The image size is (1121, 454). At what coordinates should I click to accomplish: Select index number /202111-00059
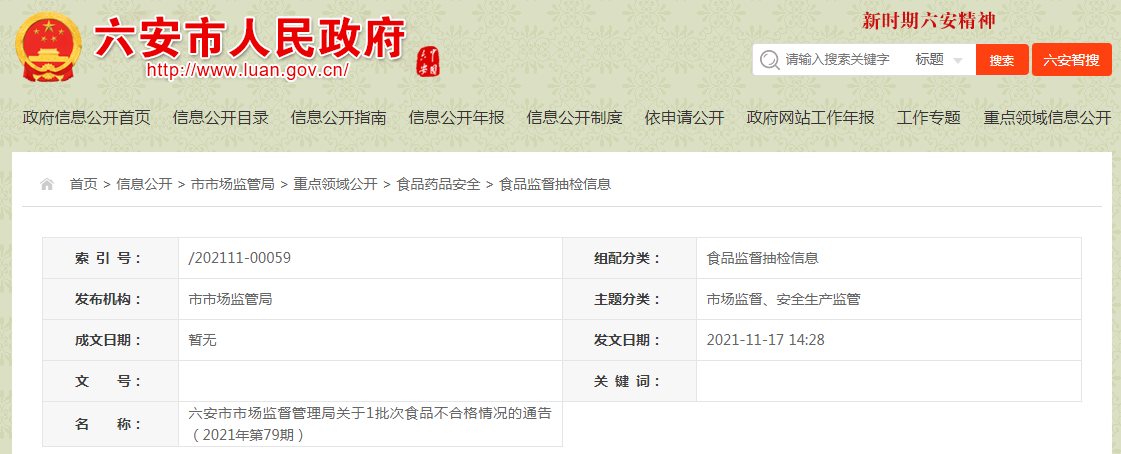[239, 258]
